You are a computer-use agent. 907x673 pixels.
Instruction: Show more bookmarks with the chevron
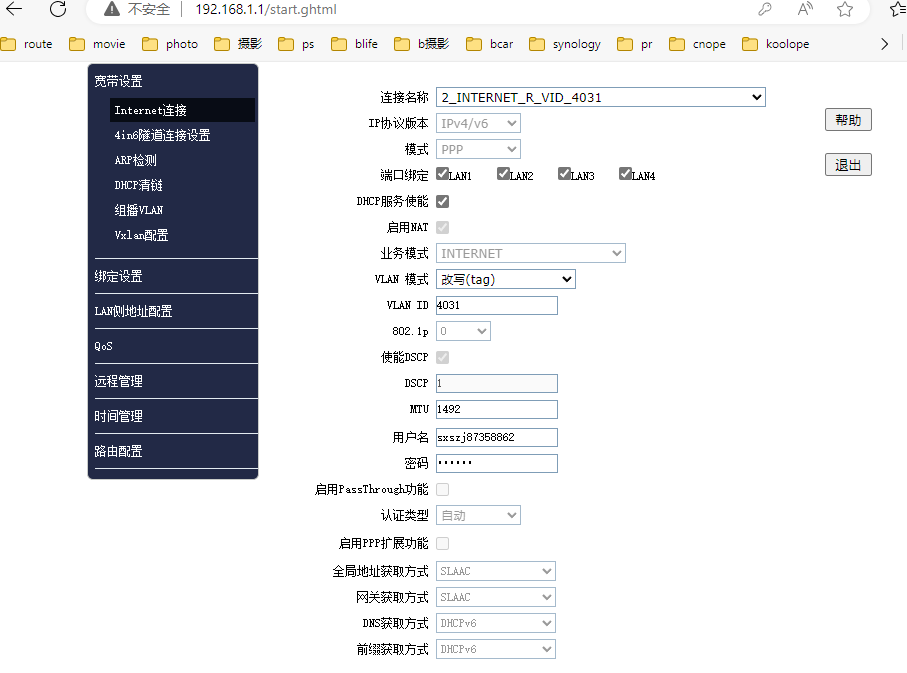click(884, 44)
